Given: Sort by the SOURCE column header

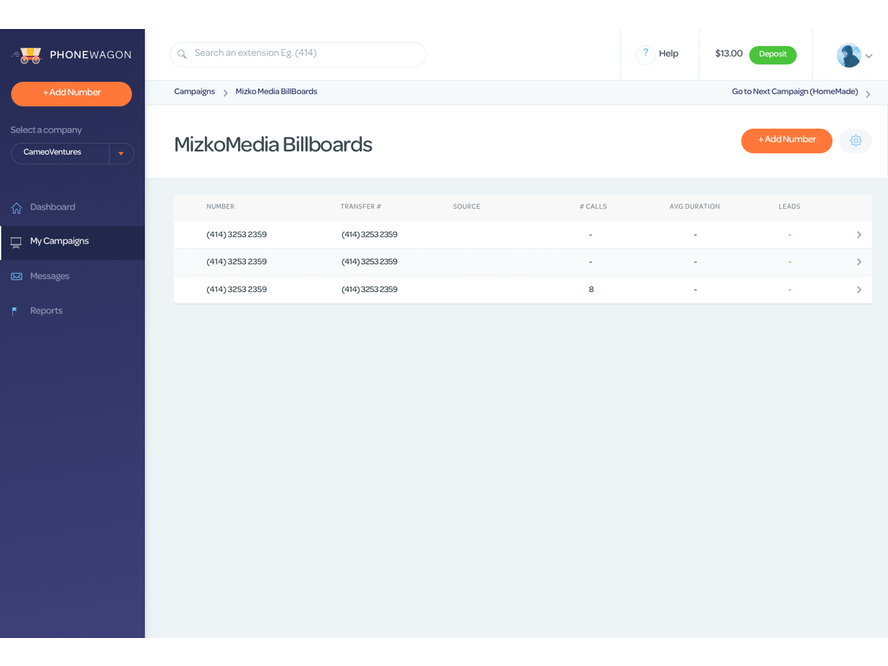Looking at the screenshot, I should [467, 207].
